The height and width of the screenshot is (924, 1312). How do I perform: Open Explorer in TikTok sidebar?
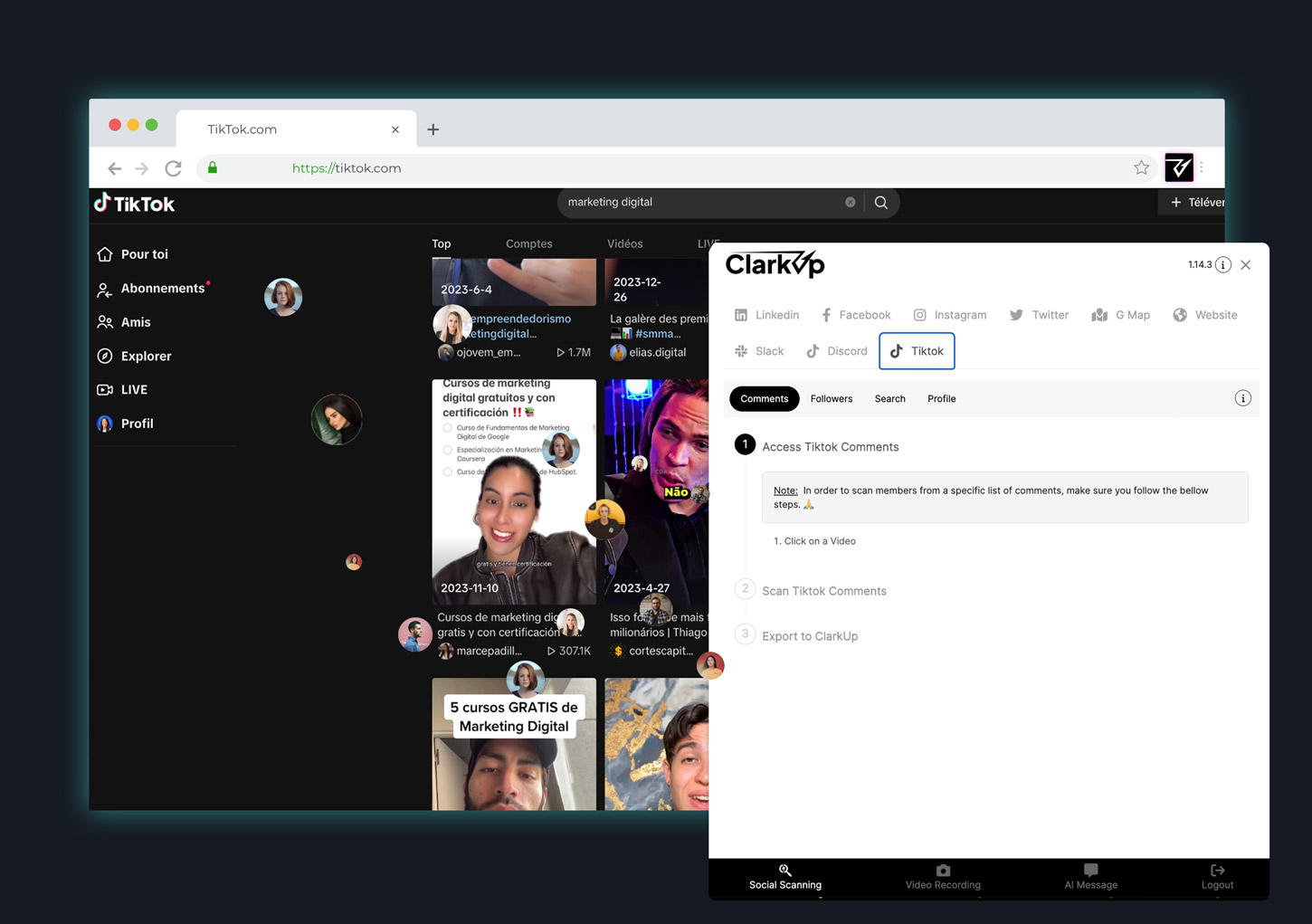pos(134,356)
